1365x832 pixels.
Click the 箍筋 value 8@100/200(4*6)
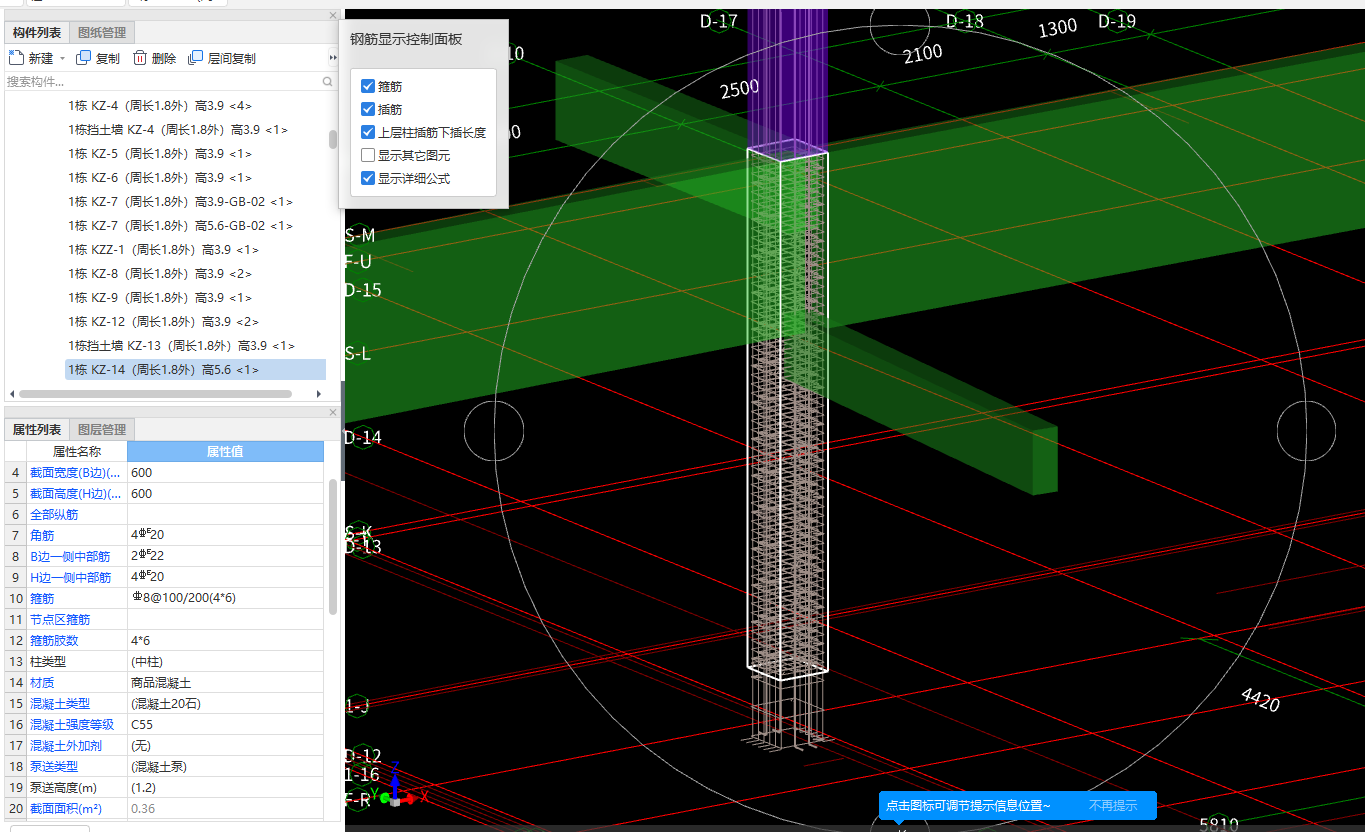point(225,598)
